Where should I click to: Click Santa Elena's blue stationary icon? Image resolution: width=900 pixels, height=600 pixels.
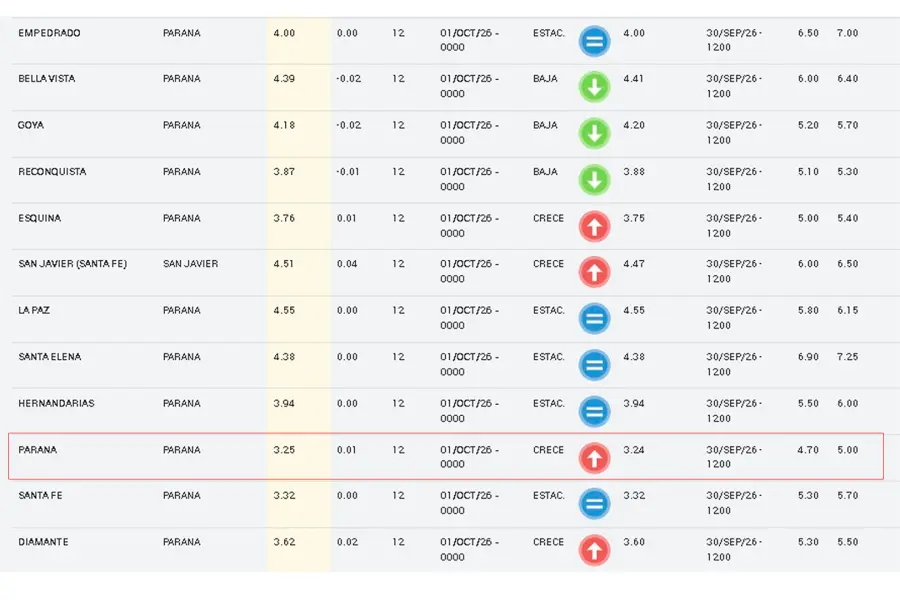(x=594, y=365)
